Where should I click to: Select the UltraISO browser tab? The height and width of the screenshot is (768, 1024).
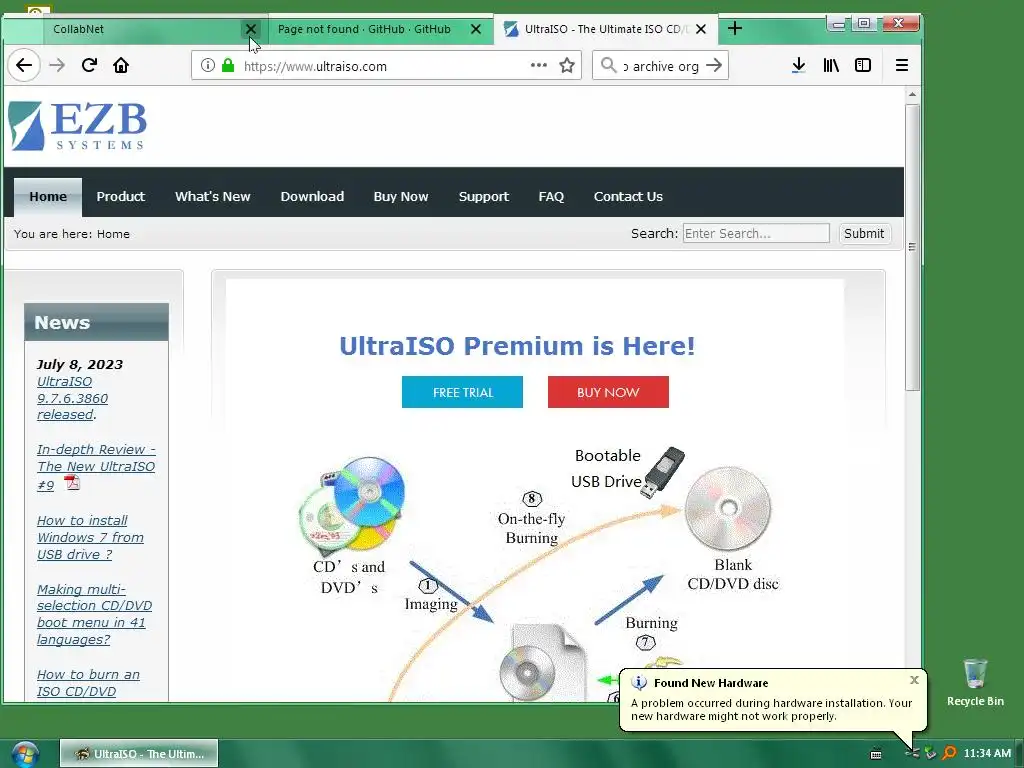click(x=605, y=29)
